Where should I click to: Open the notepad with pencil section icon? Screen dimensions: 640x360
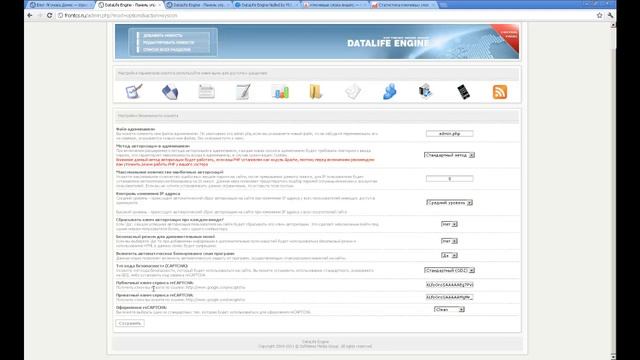point(243,91)
